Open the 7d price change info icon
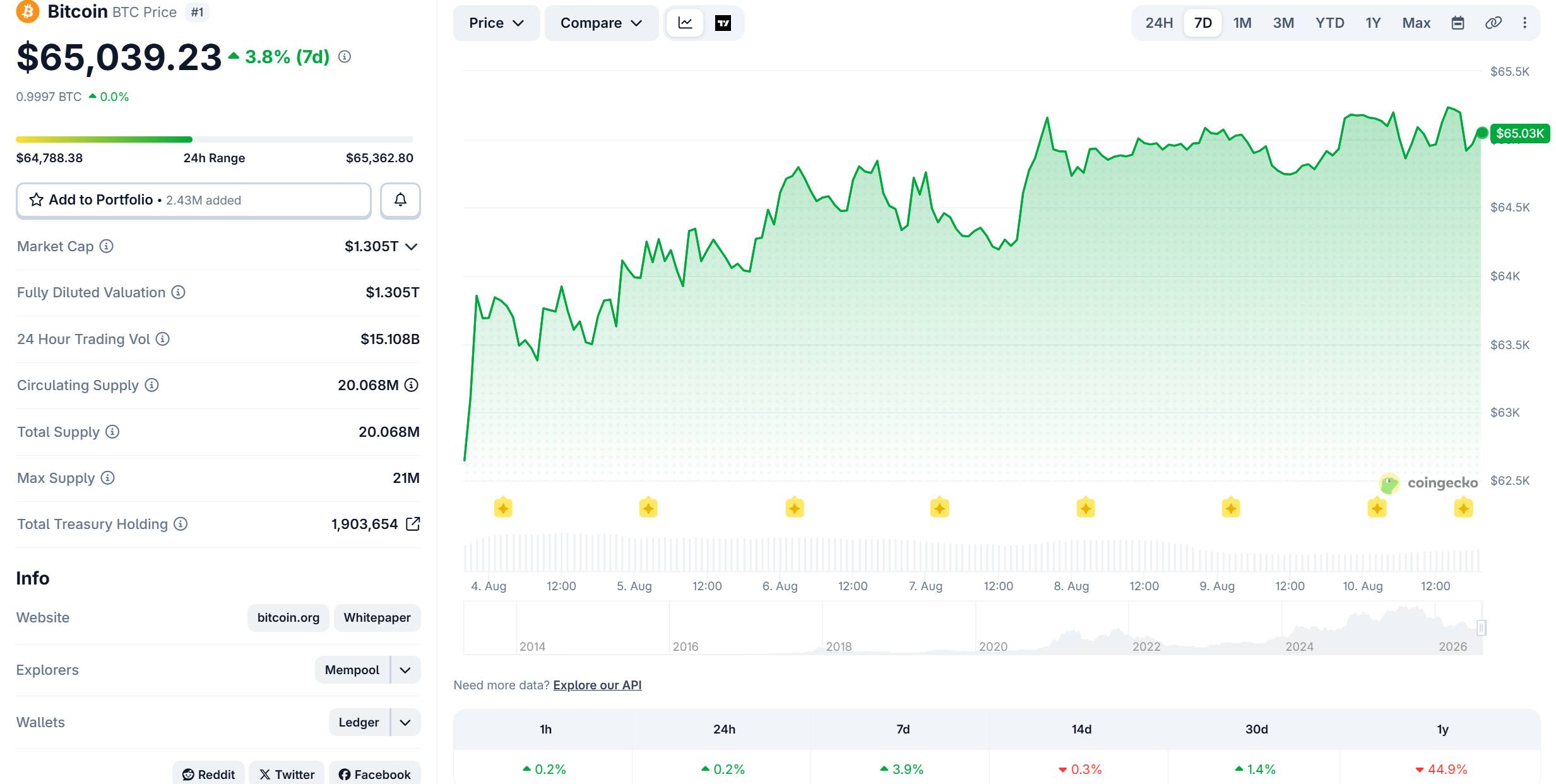1556x784 pixels. 345,57
